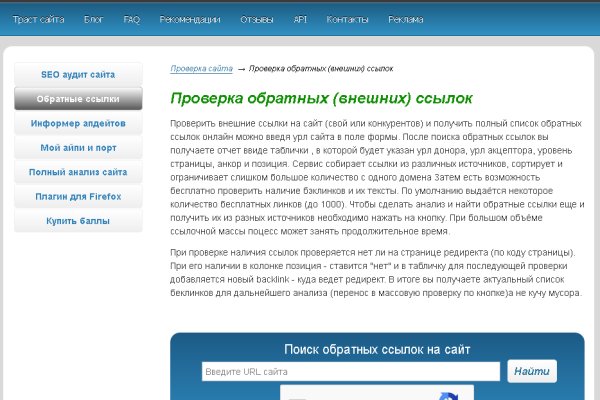600x400 pixels.
Task: Open Отзывы in the top navigation
Action: point(257,19)
